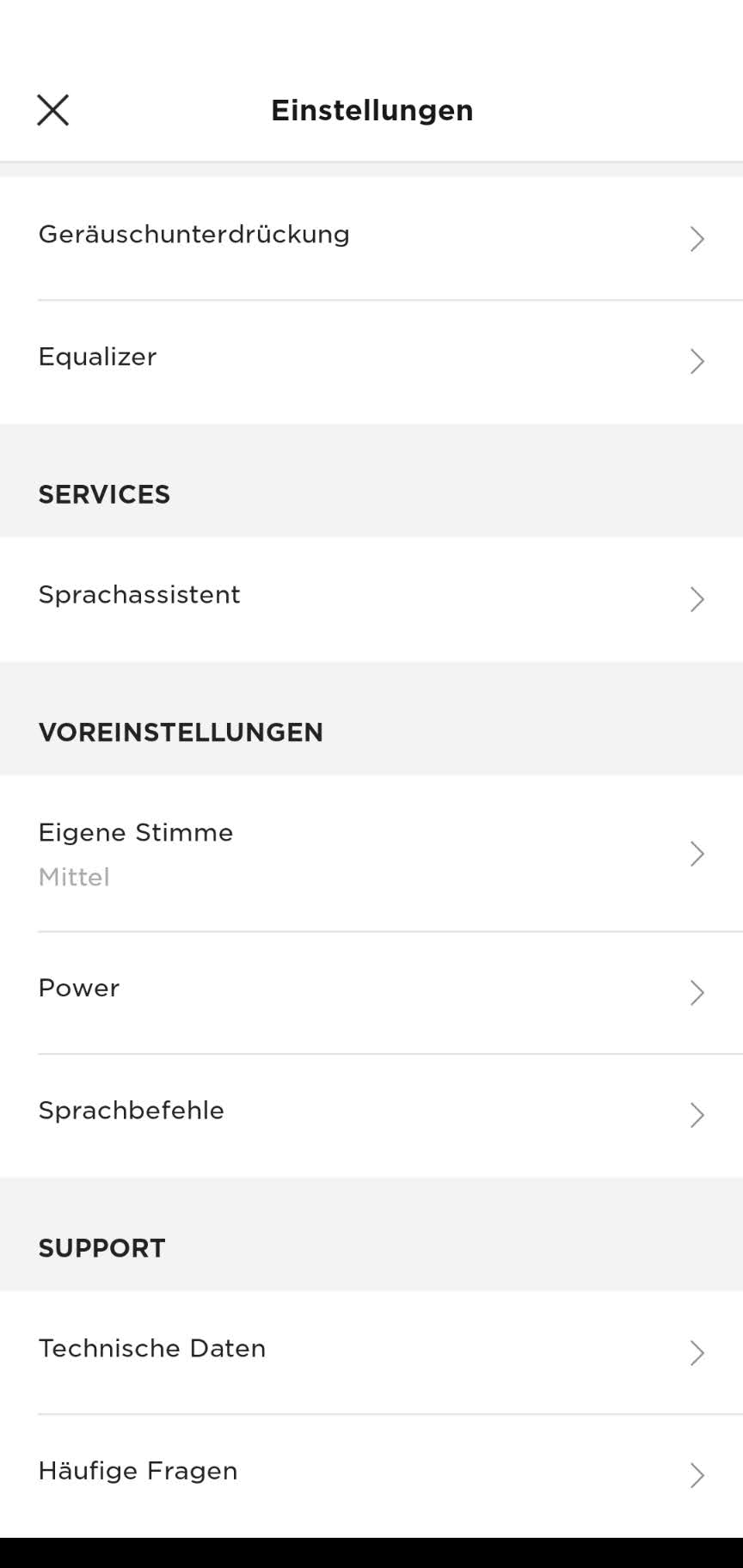Show Technische Daten

tap(152, 1349)
